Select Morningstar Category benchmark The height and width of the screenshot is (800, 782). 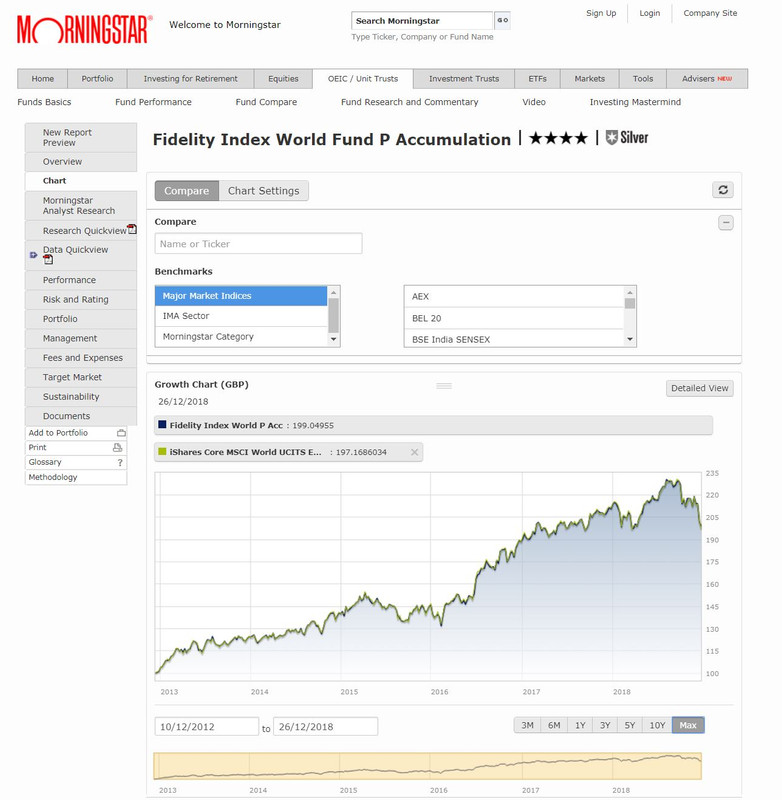(x=241, y=337)
